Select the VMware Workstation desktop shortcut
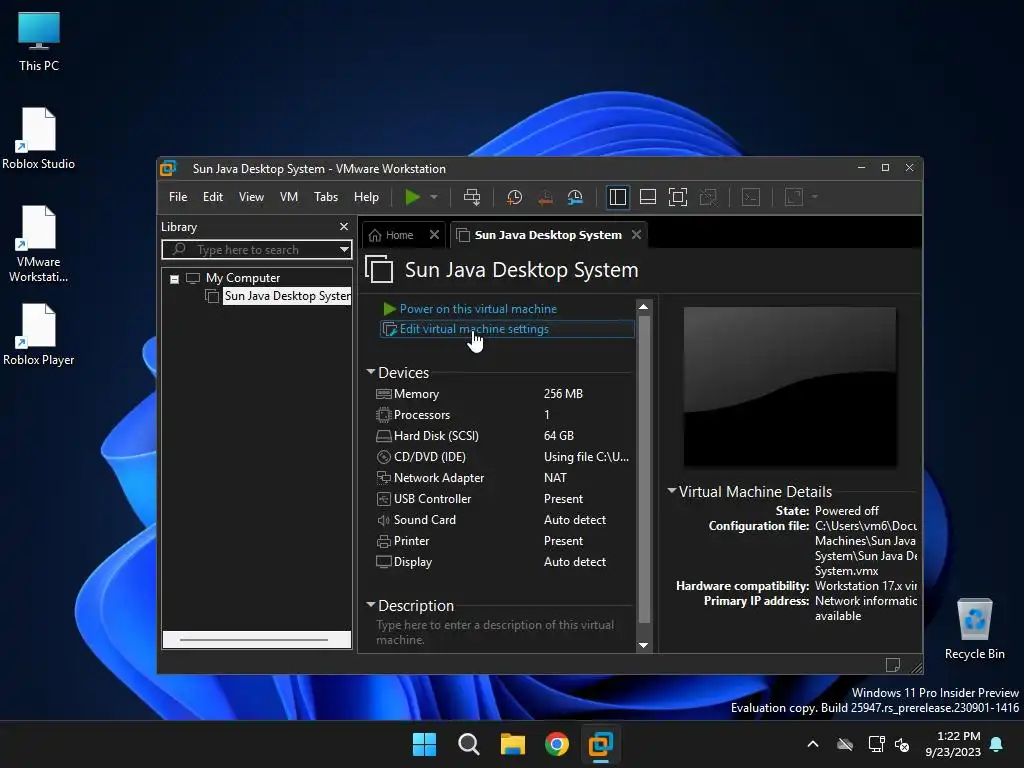Screen dimensions: 1024x768 click(x=39, y=244)
